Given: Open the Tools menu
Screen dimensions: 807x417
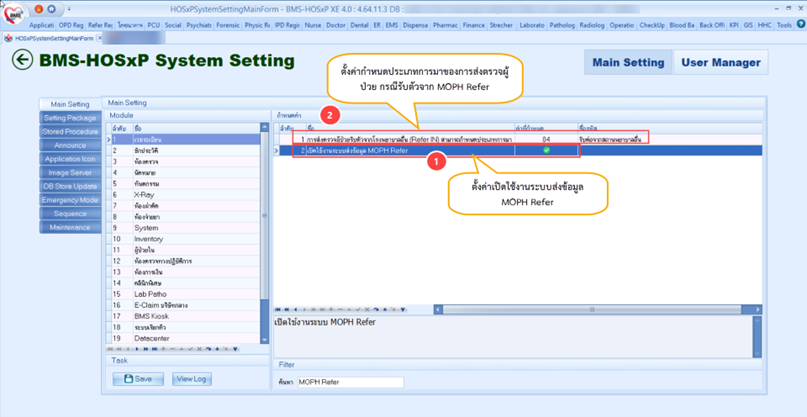Looking at the screenshot, I should coord(784,25).
